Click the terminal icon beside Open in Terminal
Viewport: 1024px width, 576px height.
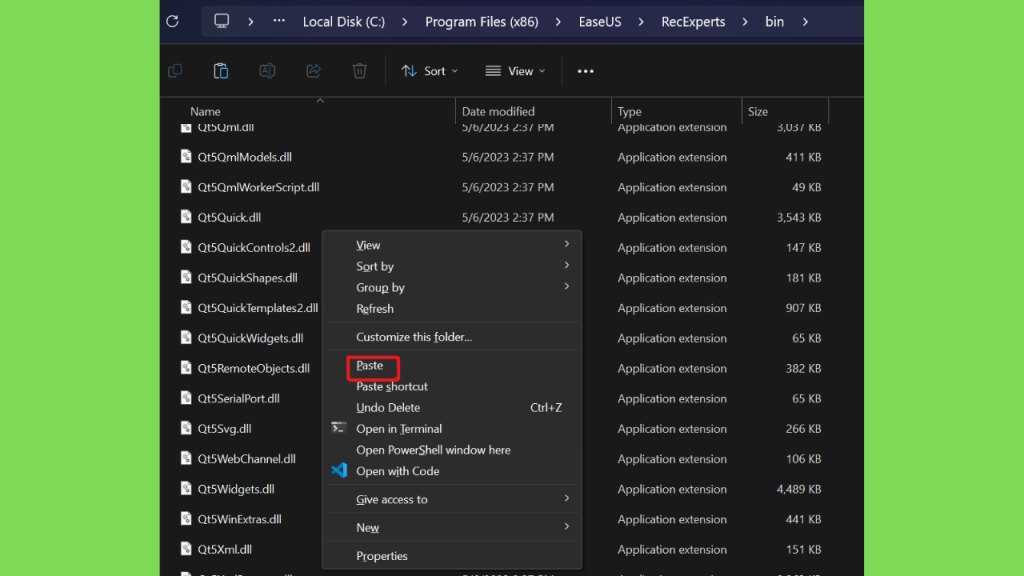tap(338, 428)
